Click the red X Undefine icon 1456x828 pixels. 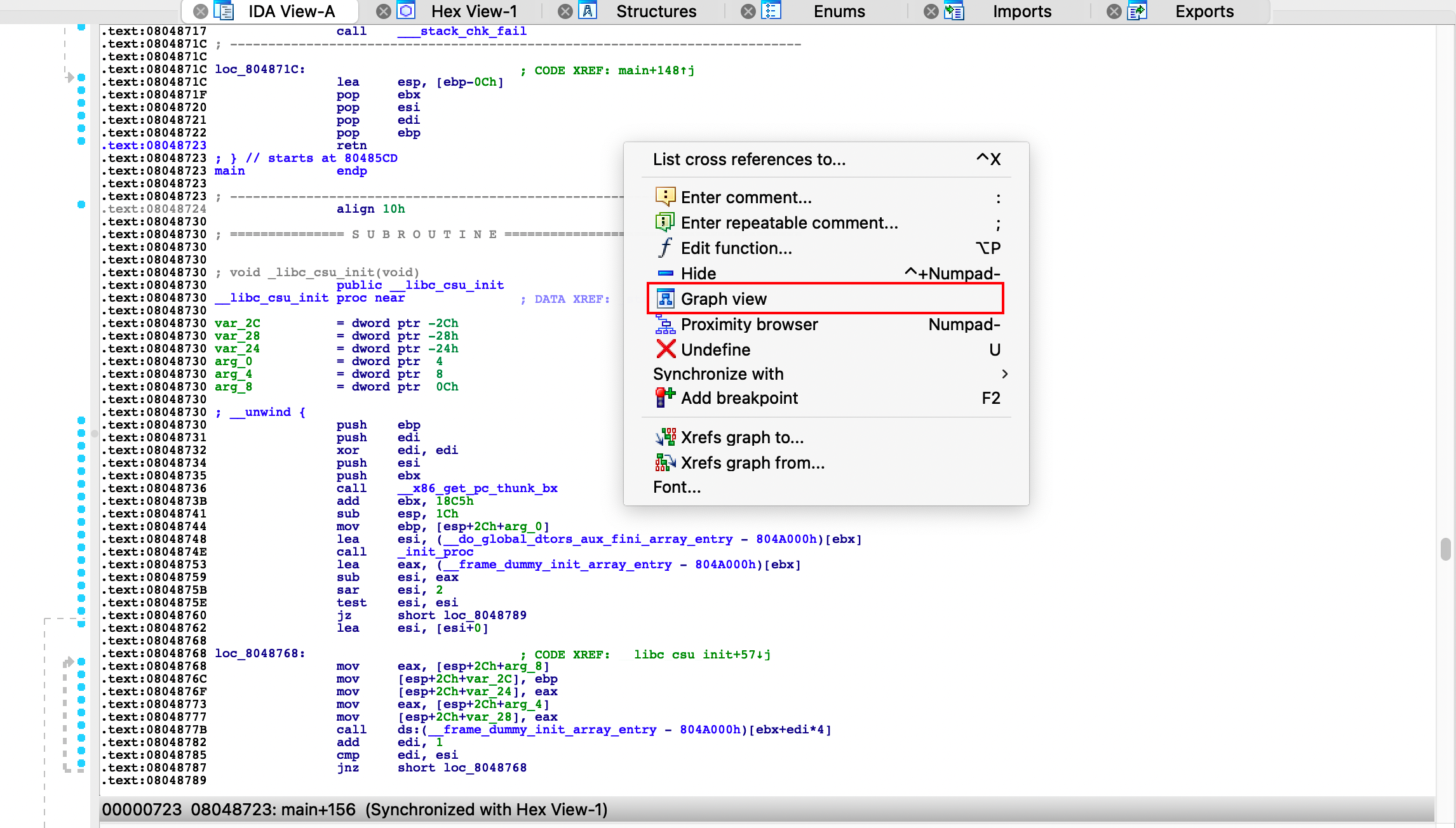(x=665, y=349)
